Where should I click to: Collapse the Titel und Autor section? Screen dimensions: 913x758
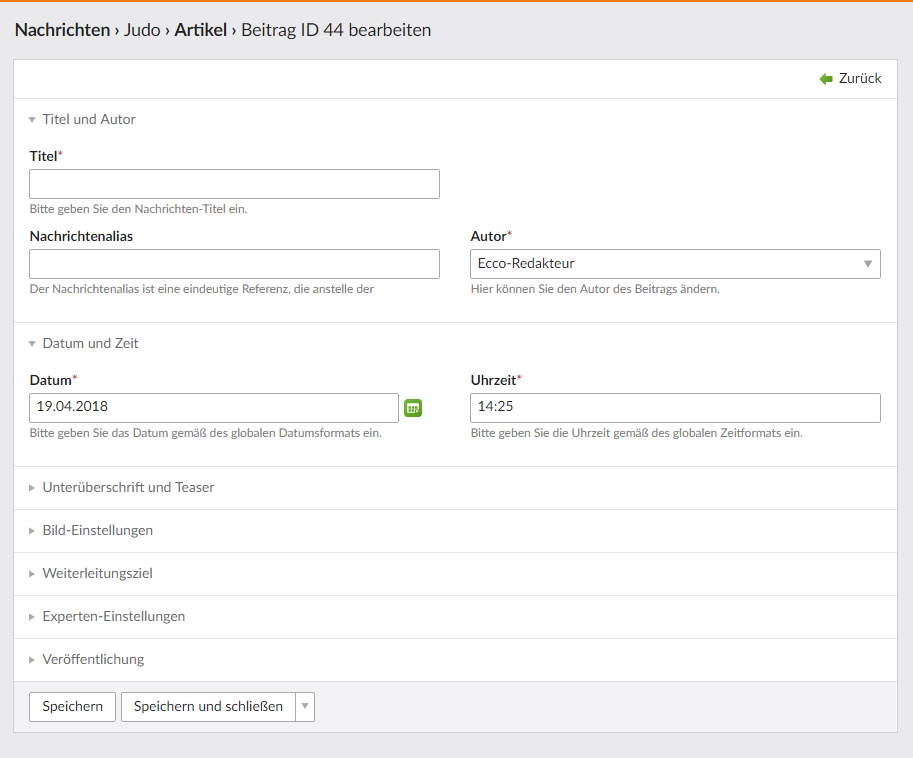tap(88, 119)
